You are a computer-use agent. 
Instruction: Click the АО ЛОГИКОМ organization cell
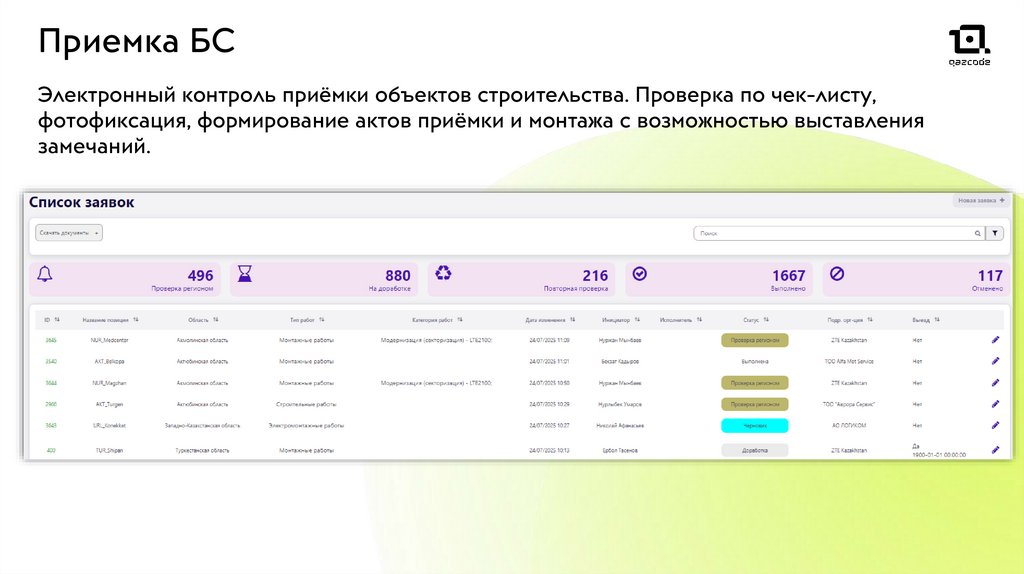(849, 426)
